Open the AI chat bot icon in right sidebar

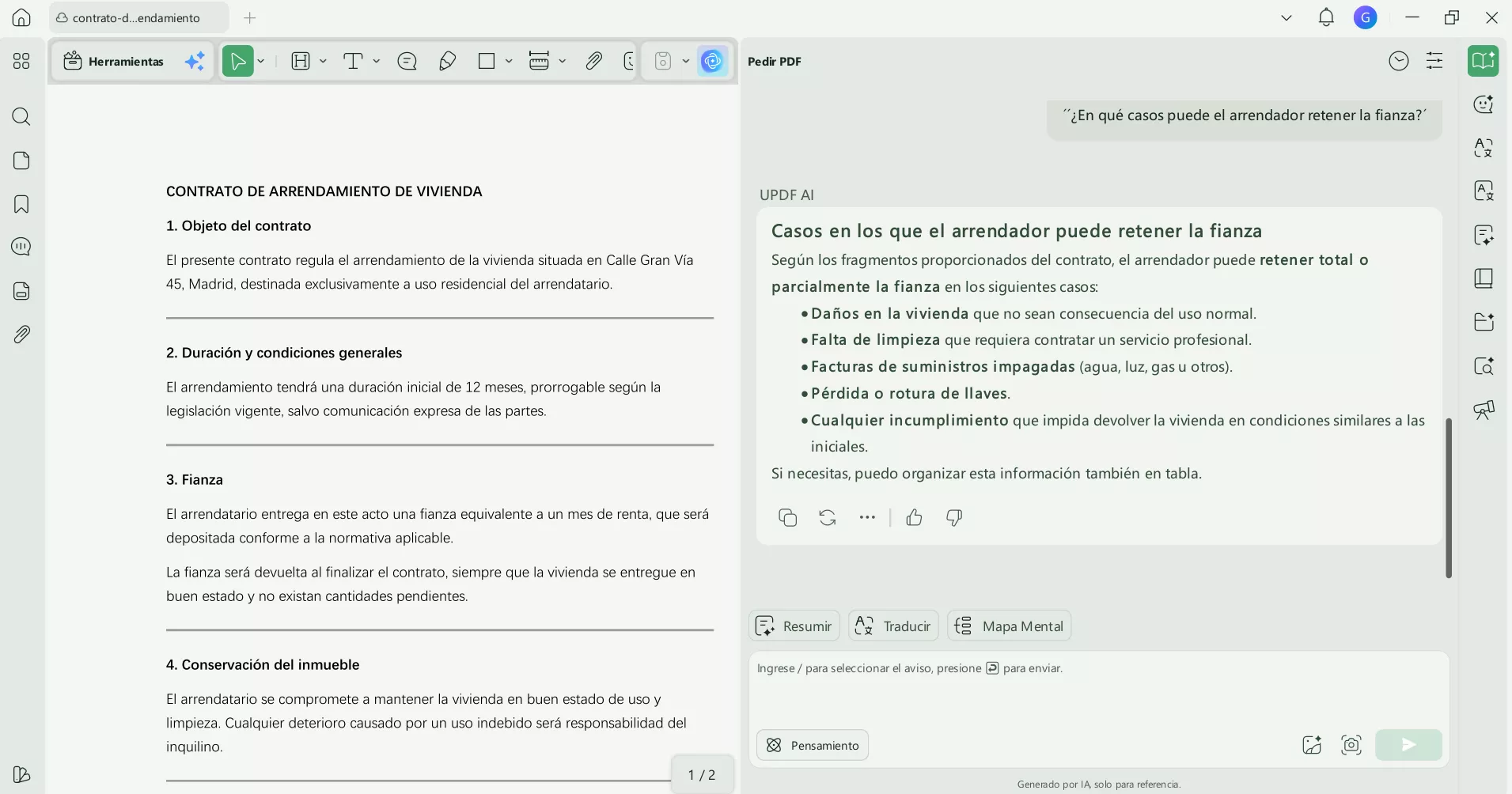tap(1484, 104)
